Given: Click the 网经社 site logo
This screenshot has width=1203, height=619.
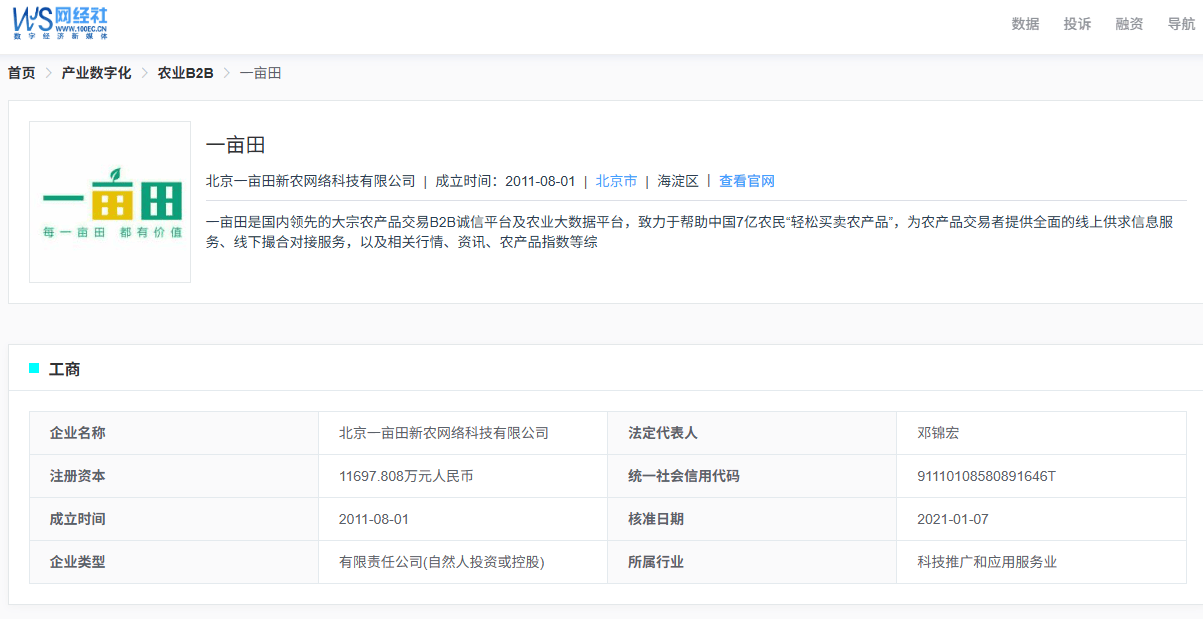Looking at the screenshot, I should (60, 22).
